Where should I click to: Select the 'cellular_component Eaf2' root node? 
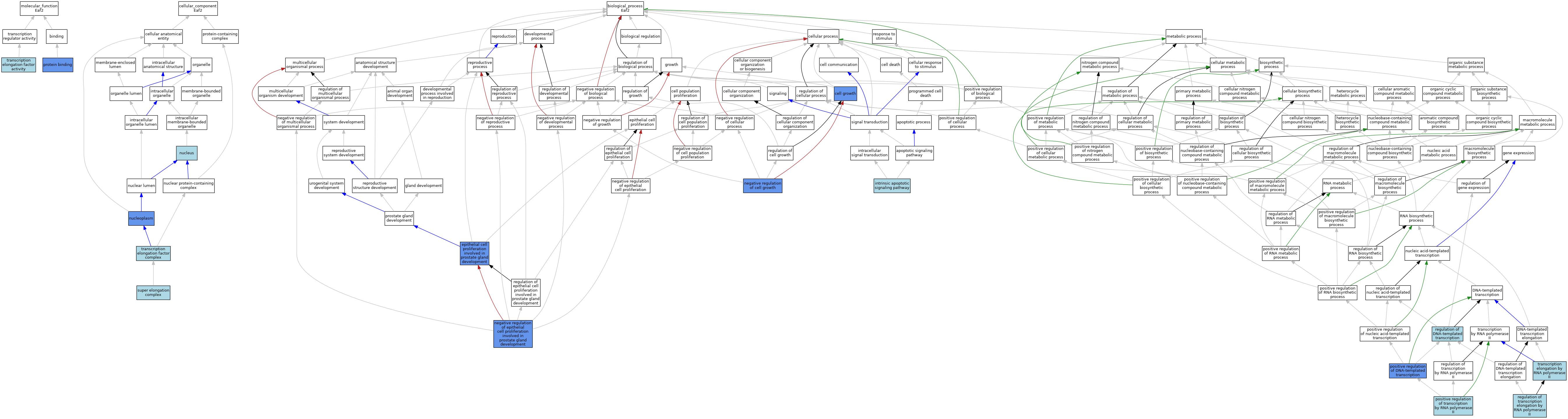click(x=198, y=8)
